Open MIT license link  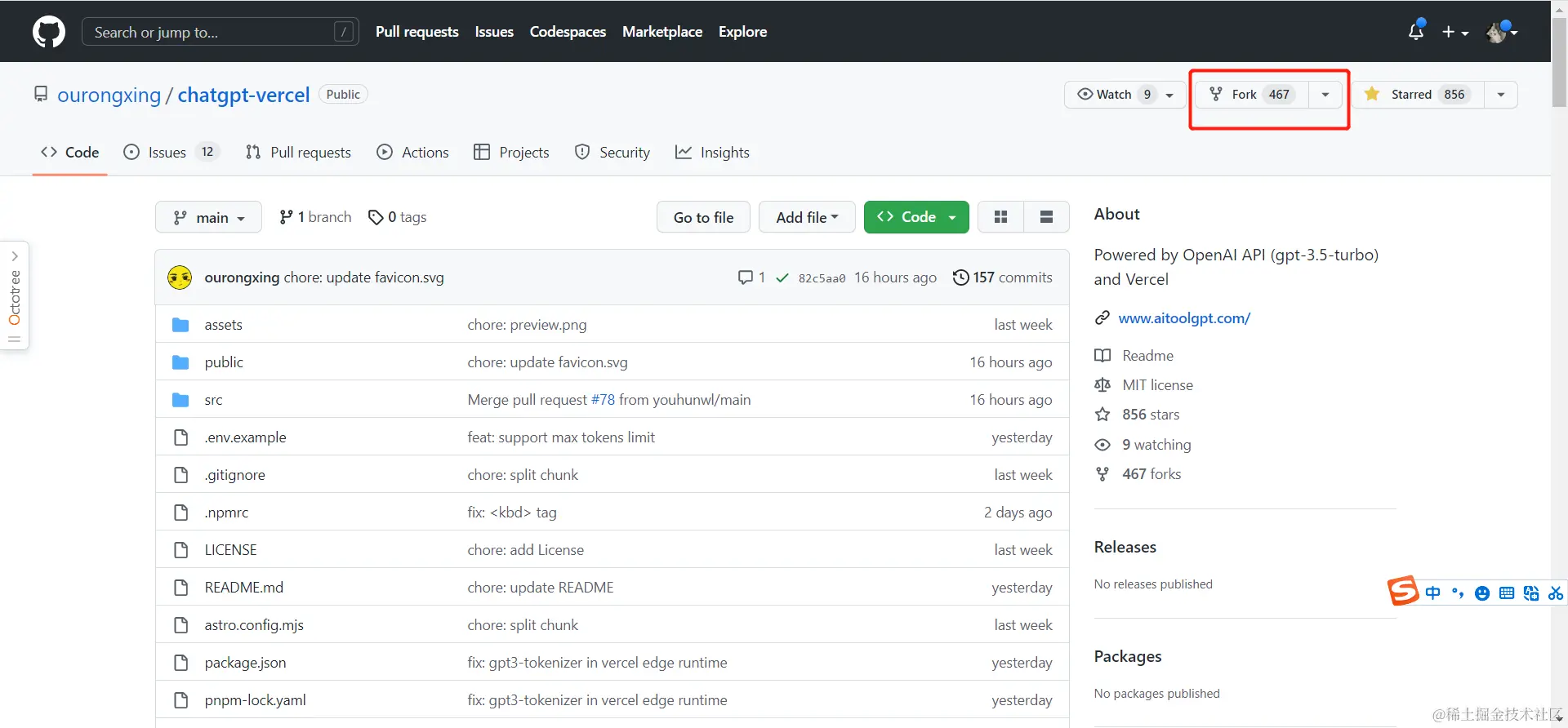(1144, 385)
